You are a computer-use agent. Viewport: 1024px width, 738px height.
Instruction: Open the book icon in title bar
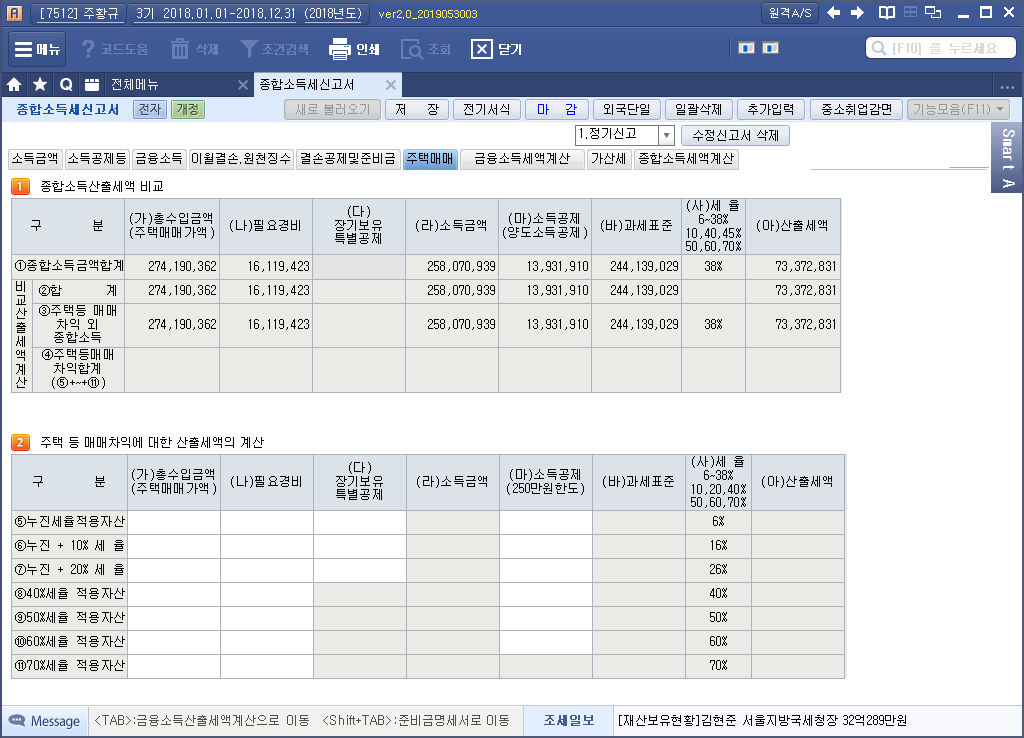[x=886, y=13]
